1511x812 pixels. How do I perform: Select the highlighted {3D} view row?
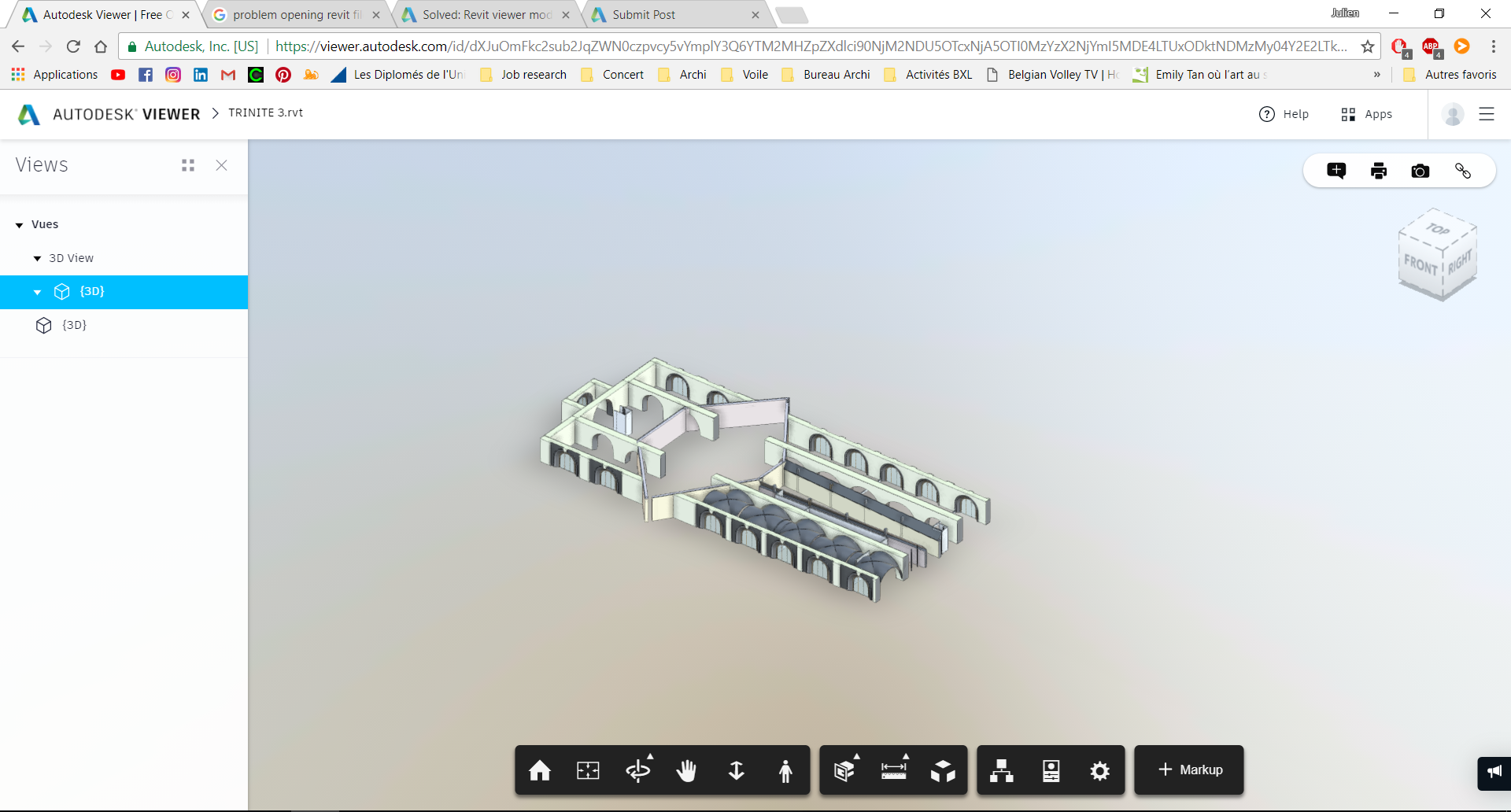(124, 292)
